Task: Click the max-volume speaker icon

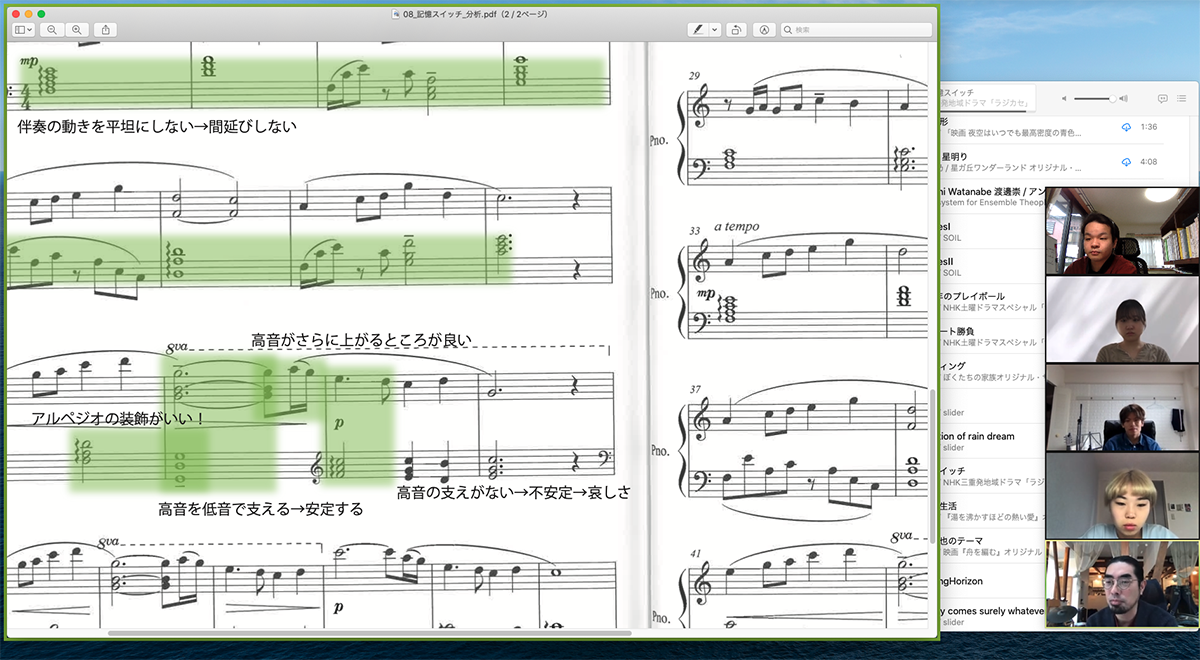Action: (1124, 99)
